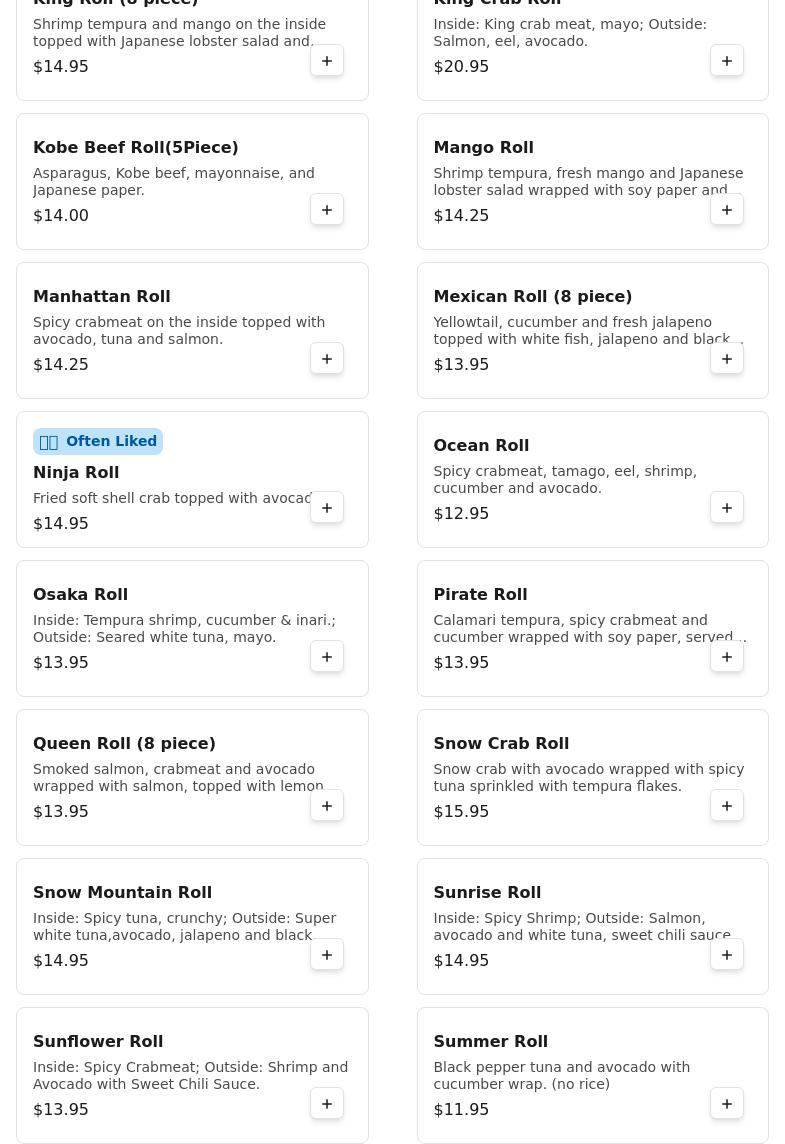Add Kobe Beef Roll to cart
This screenshot has height=1144, width=785.
pos(327,210)
